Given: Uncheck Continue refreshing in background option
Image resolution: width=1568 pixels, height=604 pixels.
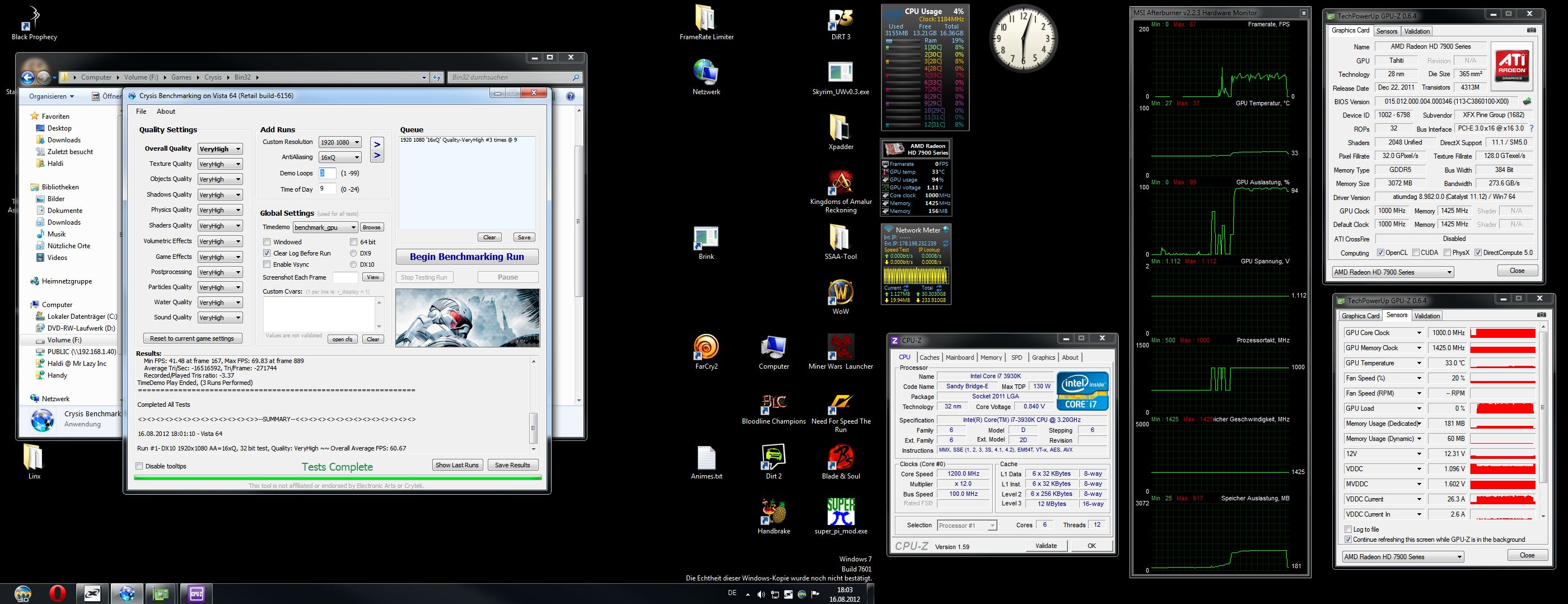Looking at the screenshot, I should pyautogui.click(x=1348, y=540).
